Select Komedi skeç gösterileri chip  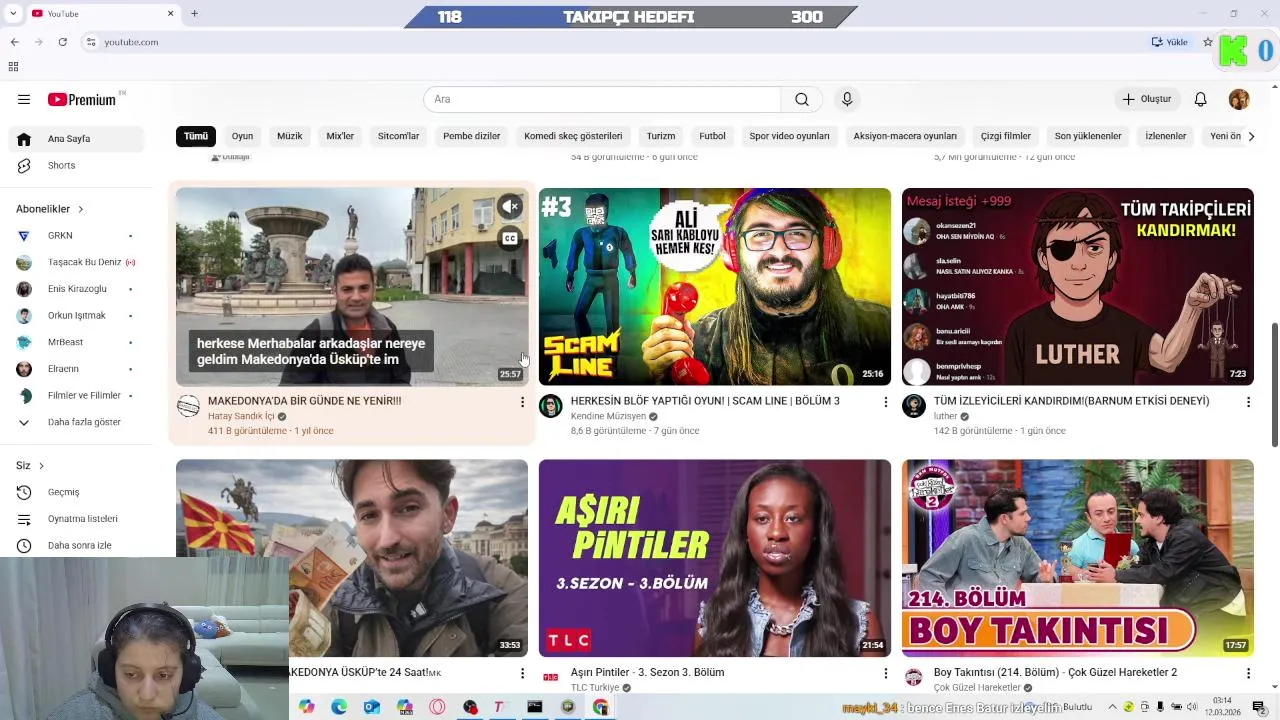(x=573, y=136)
